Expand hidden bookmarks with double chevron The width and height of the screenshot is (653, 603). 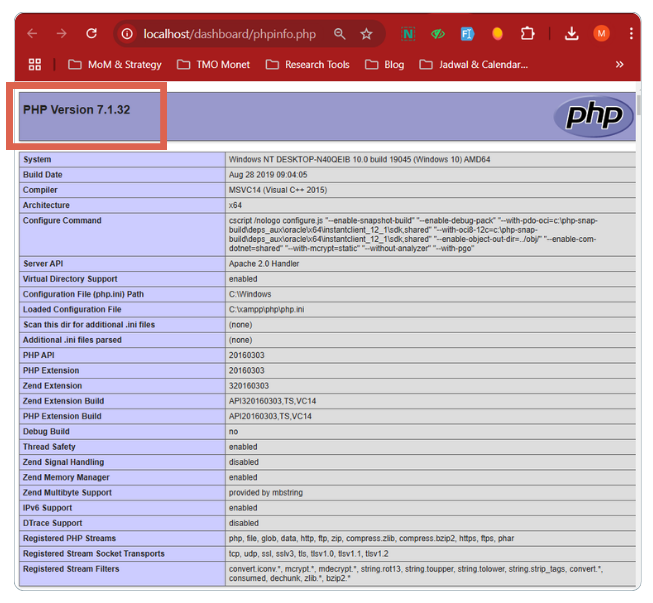pos(620,64)
